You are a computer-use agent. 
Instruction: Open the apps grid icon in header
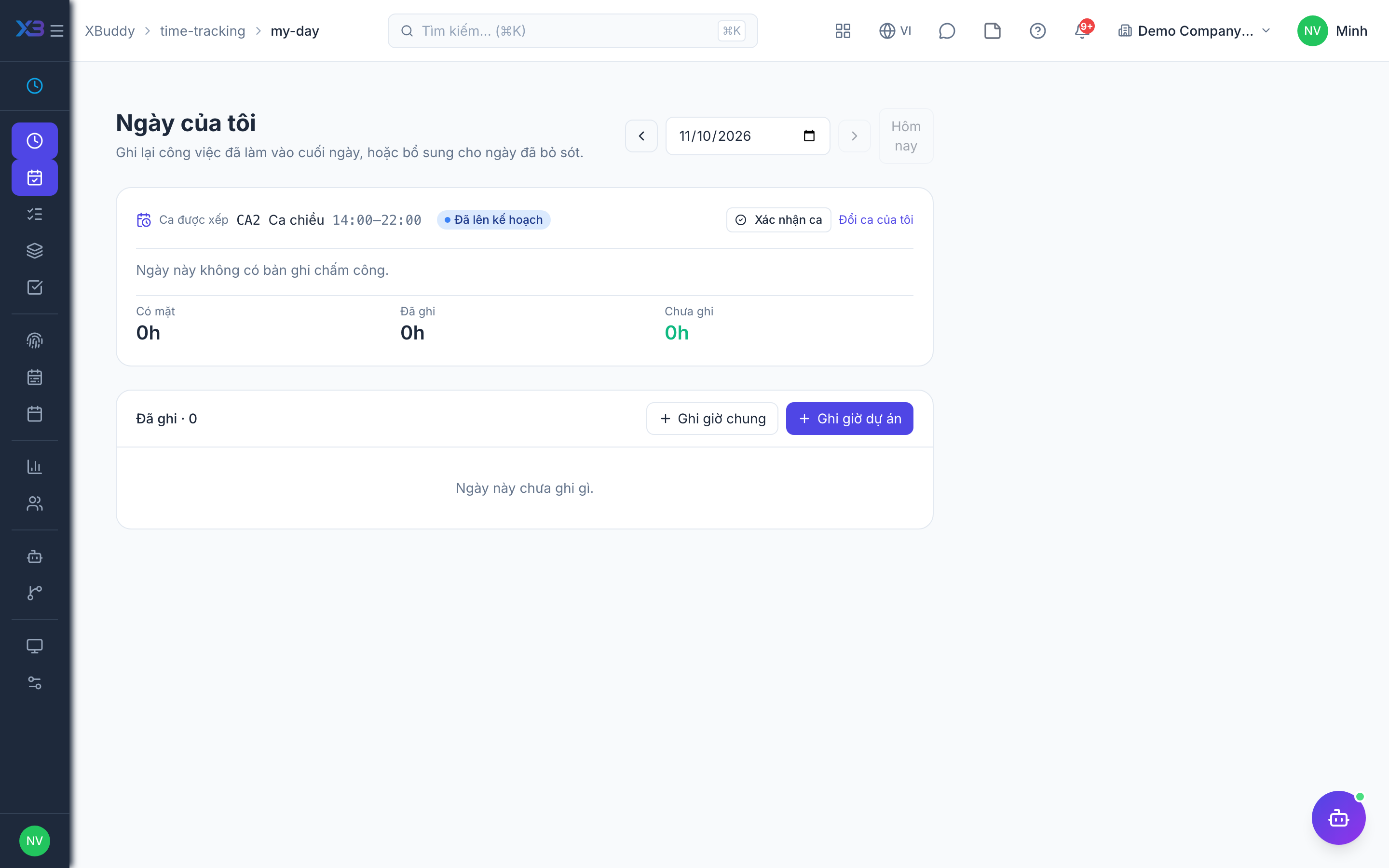coord(843,30)
